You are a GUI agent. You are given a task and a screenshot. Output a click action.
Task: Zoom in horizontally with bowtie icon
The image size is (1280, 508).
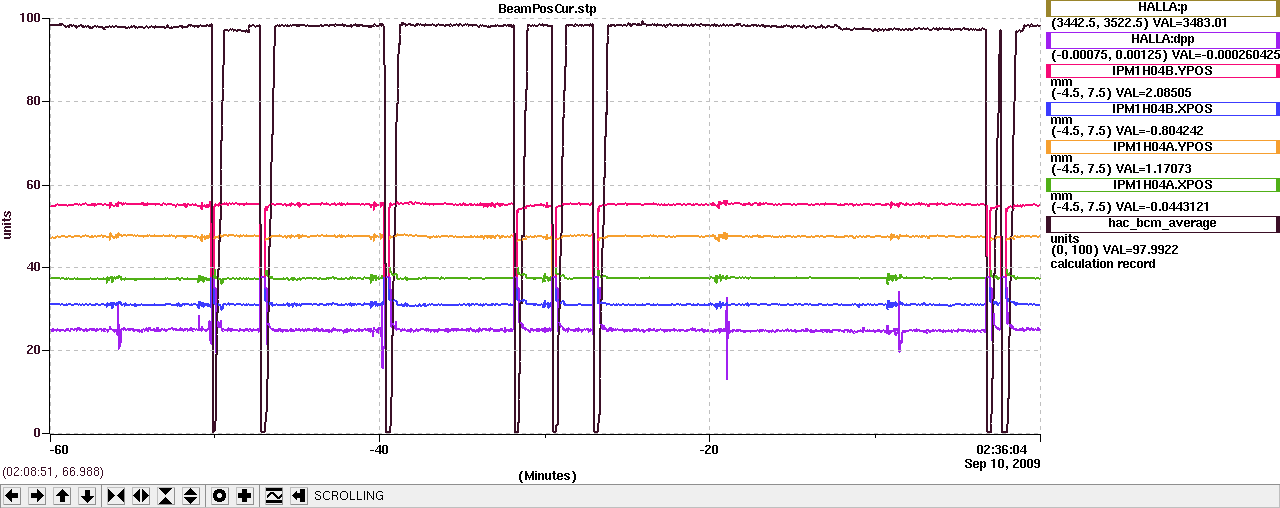116,496
